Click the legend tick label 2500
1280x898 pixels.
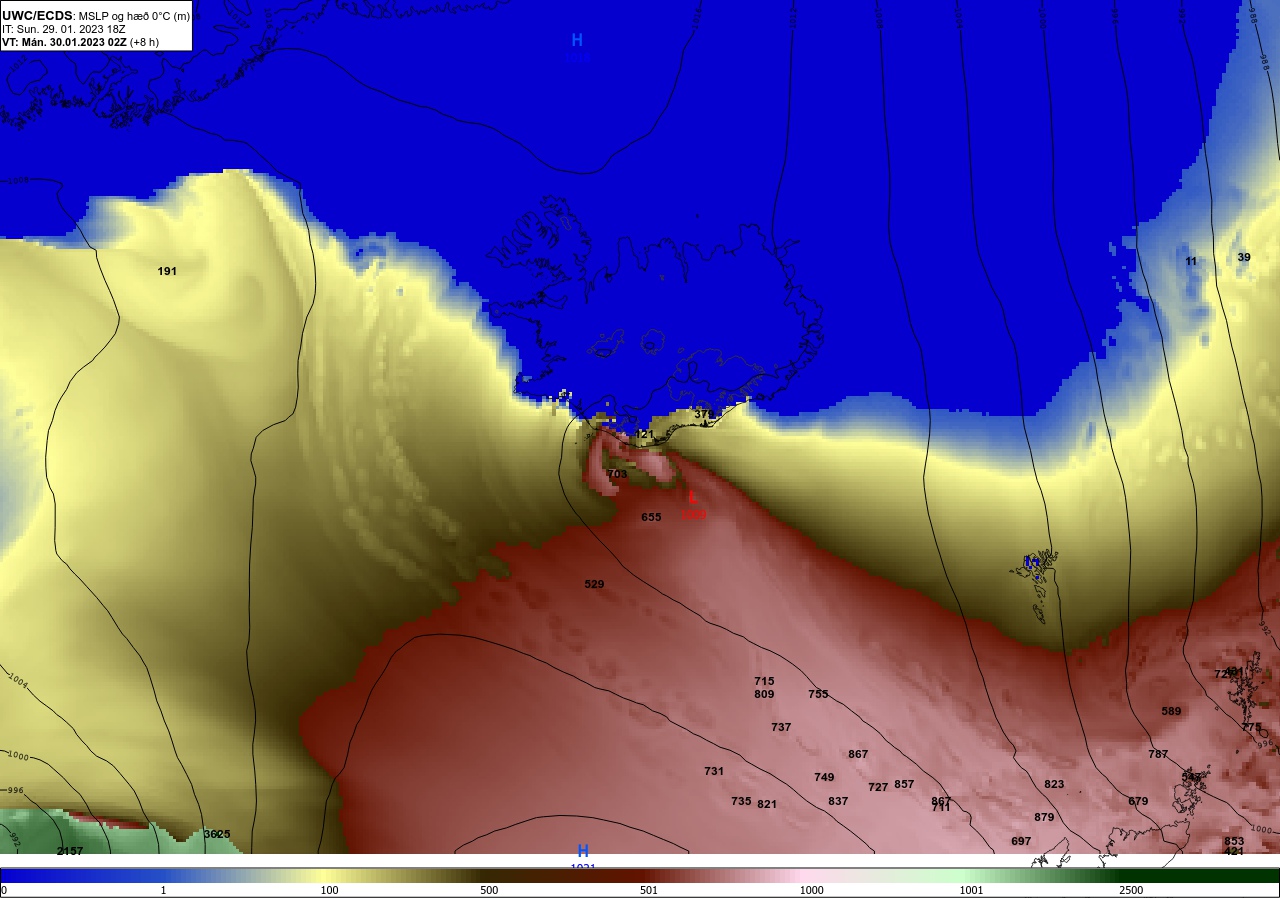pos(1131,890)
